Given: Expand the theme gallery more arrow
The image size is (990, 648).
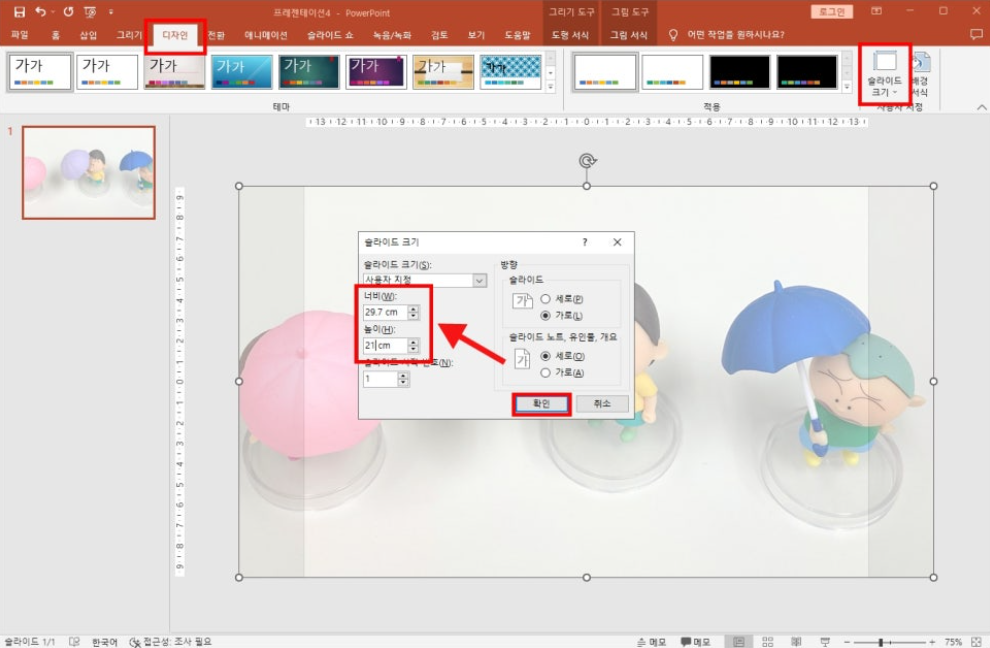Looking at the screenshot, I should 549,88.
